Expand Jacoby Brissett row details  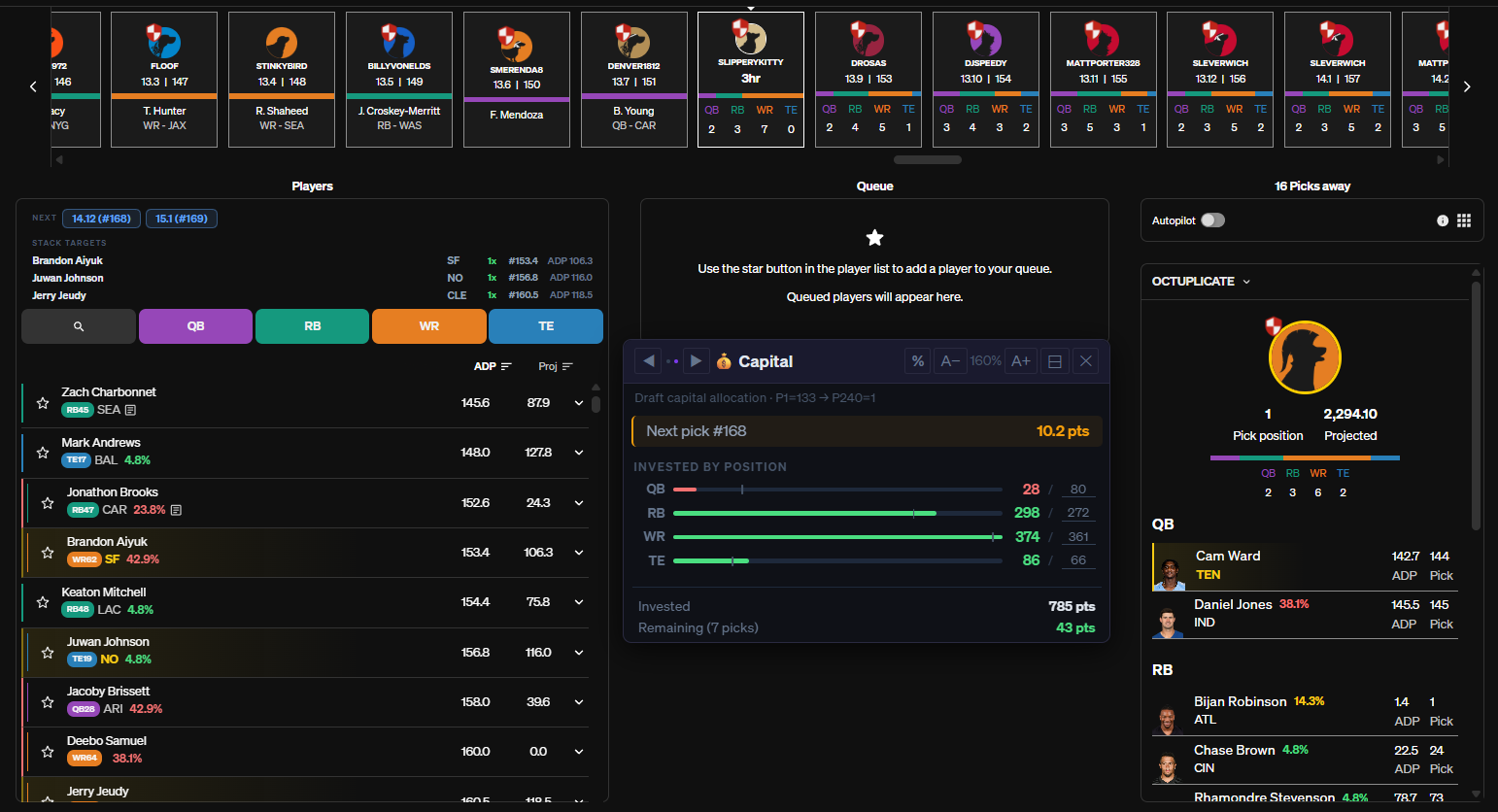[x=579, y=702]
